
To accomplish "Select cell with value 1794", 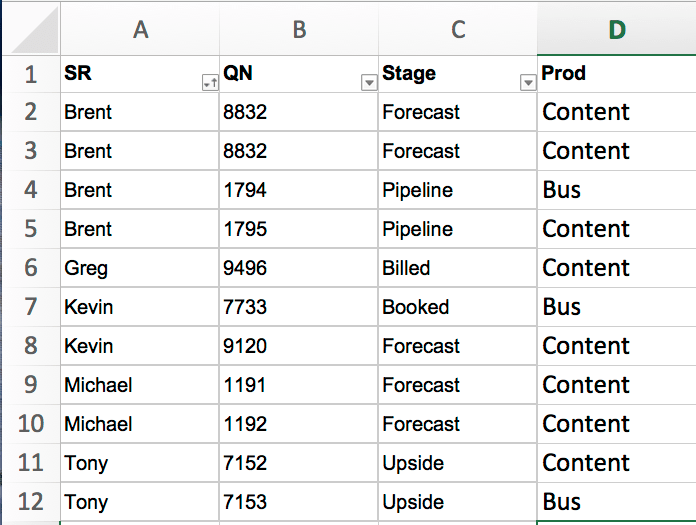I will pyautogui.click(x=299, y=190).
